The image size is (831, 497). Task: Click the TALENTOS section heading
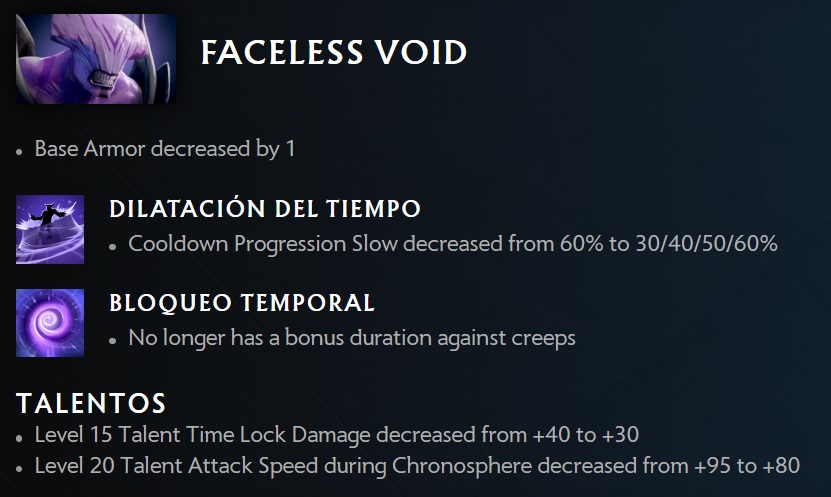point(90,403)
